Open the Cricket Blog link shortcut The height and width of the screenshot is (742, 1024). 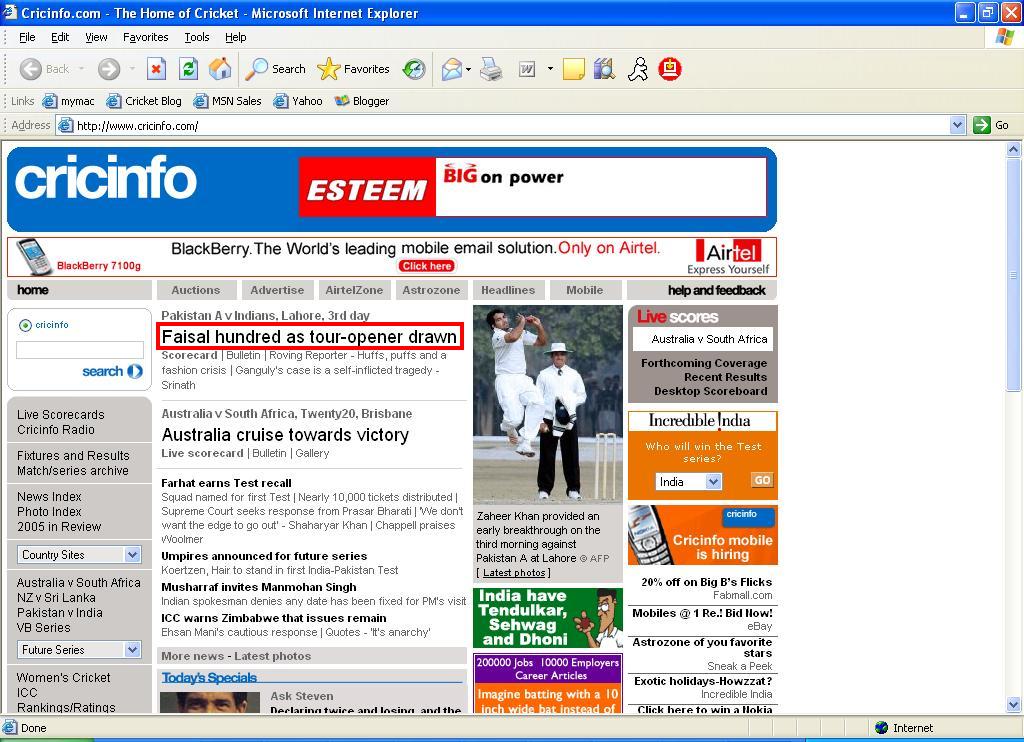click(144, 101)
